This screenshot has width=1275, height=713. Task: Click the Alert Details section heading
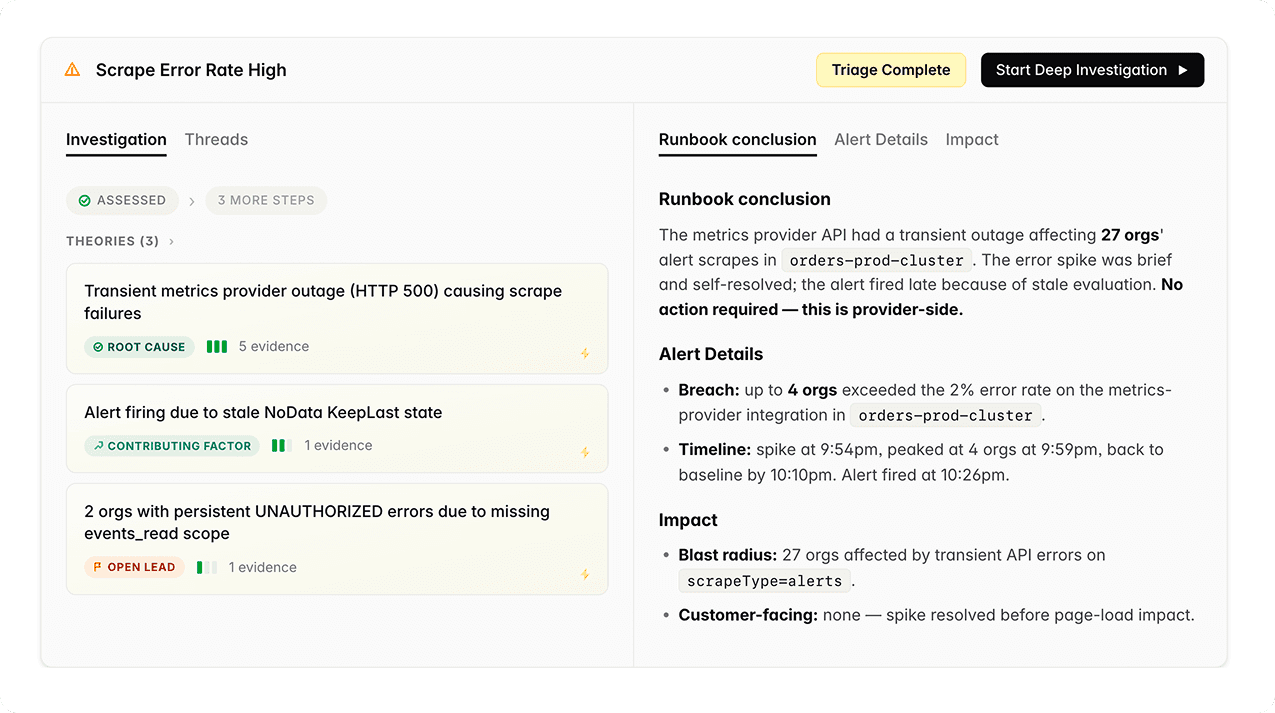(711, 354)
